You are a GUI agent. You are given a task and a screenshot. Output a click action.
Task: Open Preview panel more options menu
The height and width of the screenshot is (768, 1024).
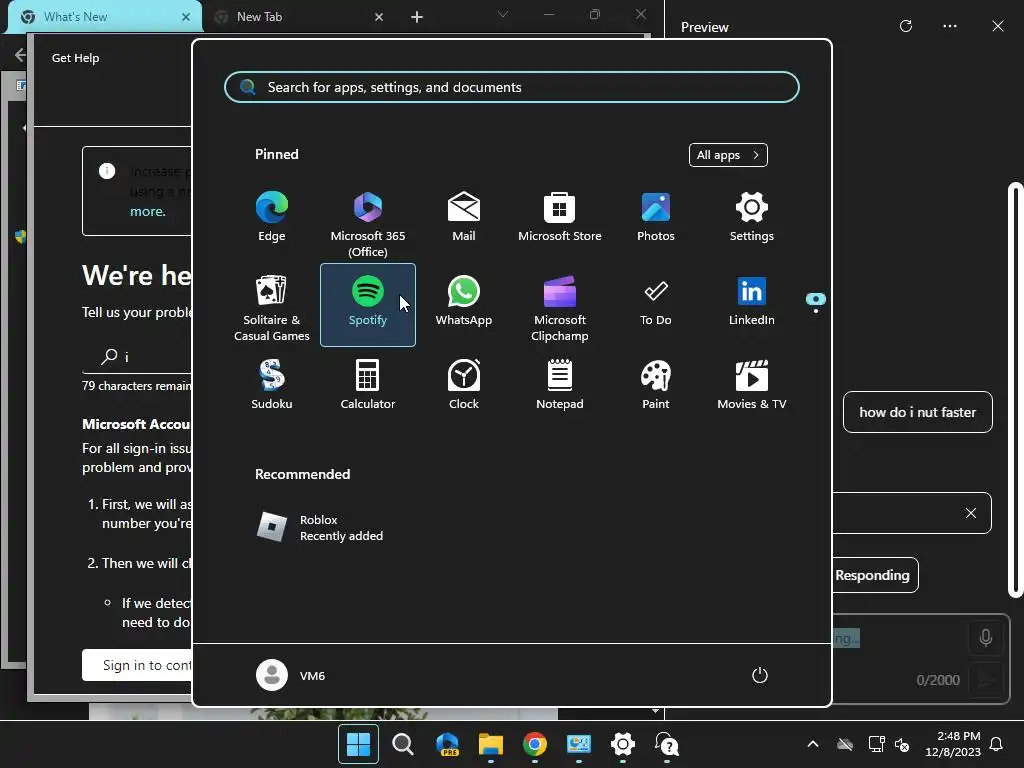click(x=950, y=26)
